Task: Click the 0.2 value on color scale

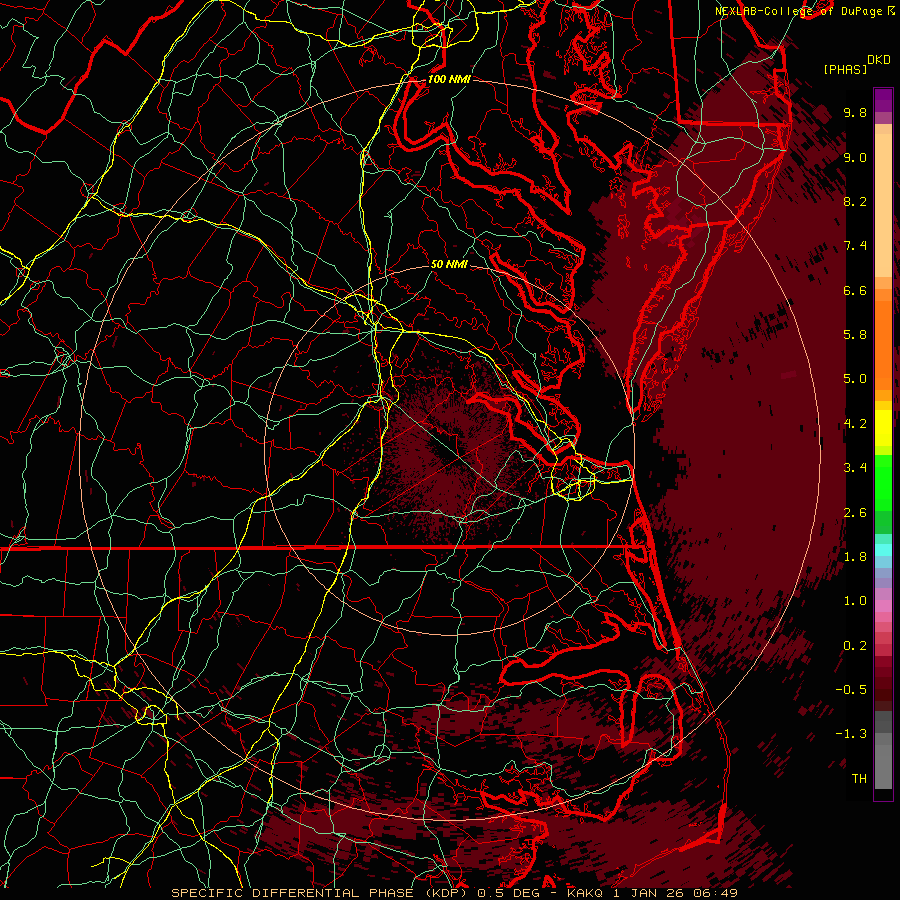Action: pyautogui.click(x=855, y=646)
